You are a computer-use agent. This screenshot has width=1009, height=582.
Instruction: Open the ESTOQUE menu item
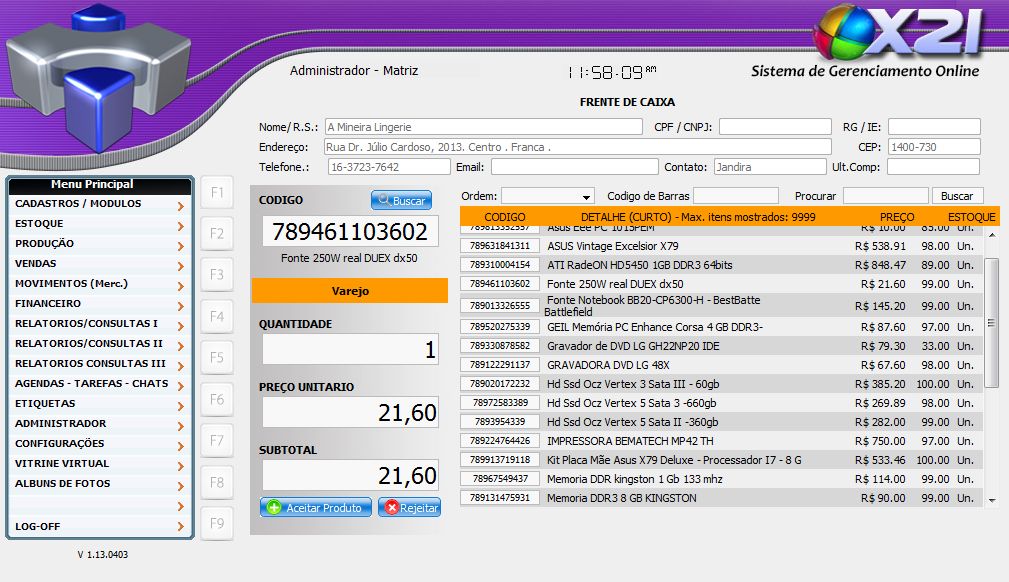click(x=90, y=224)
